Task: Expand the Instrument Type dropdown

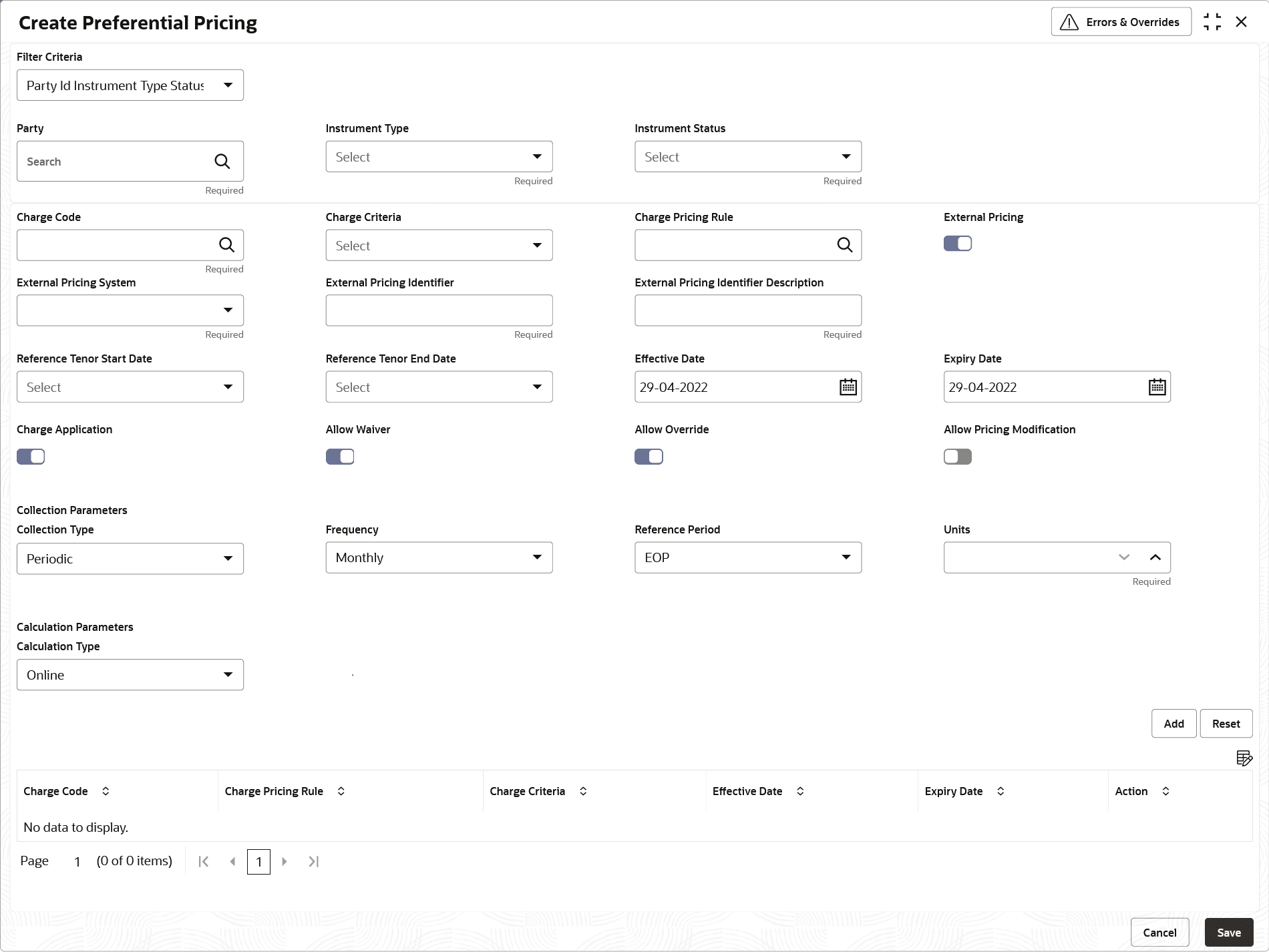Action: point(439,157)
